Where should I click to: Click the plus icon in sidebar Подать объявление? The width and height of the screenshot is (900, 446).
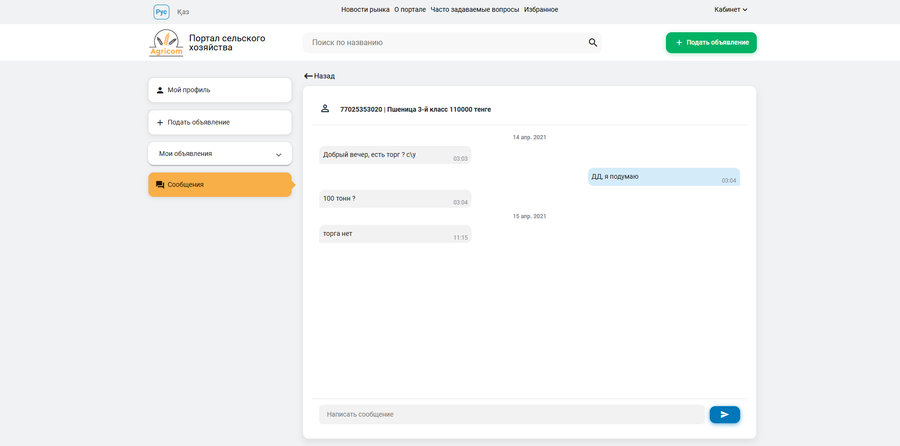click(160, 122)
